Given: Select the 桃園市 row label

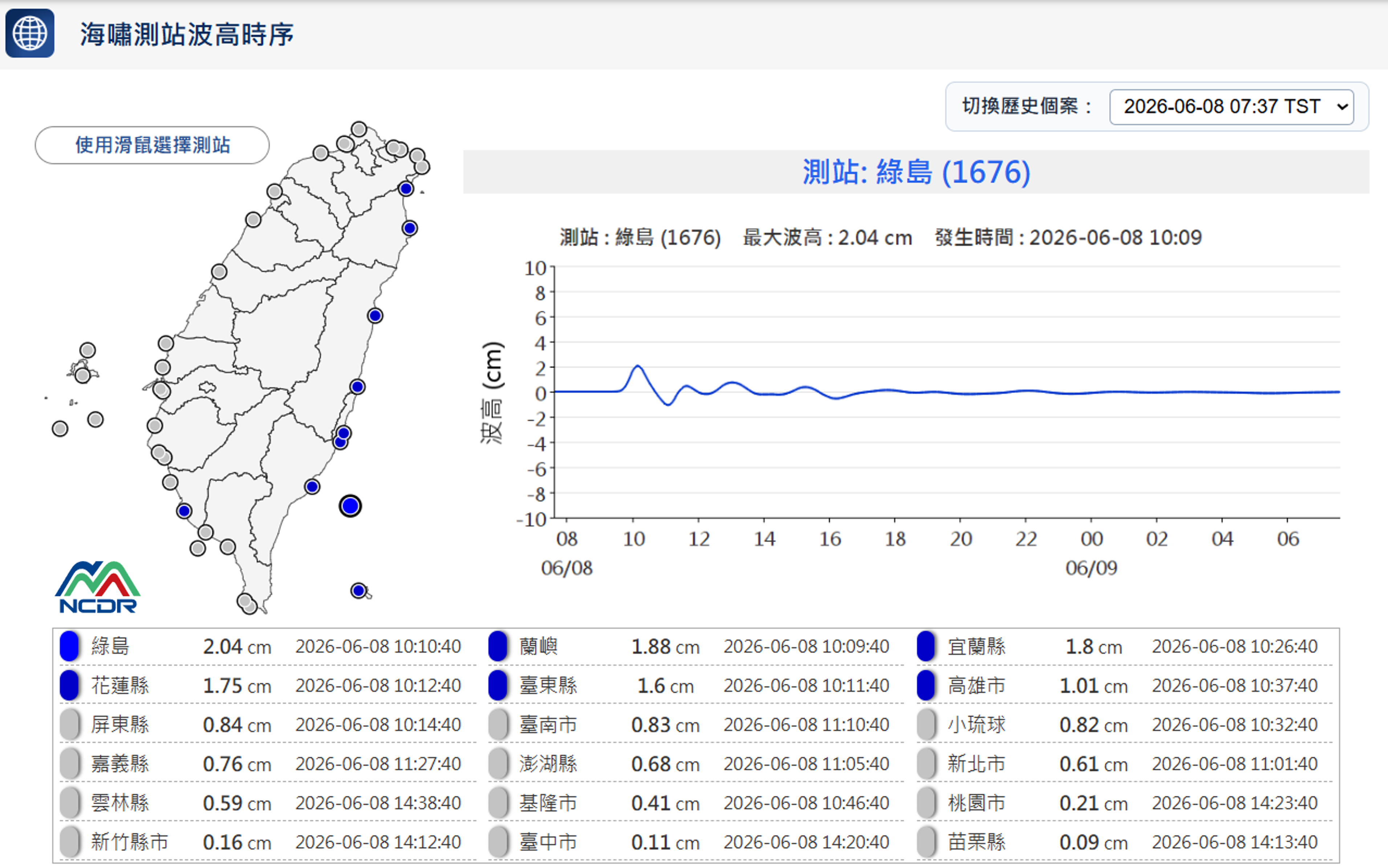Looking at the screenshot, I should click(x=977, y=803).
